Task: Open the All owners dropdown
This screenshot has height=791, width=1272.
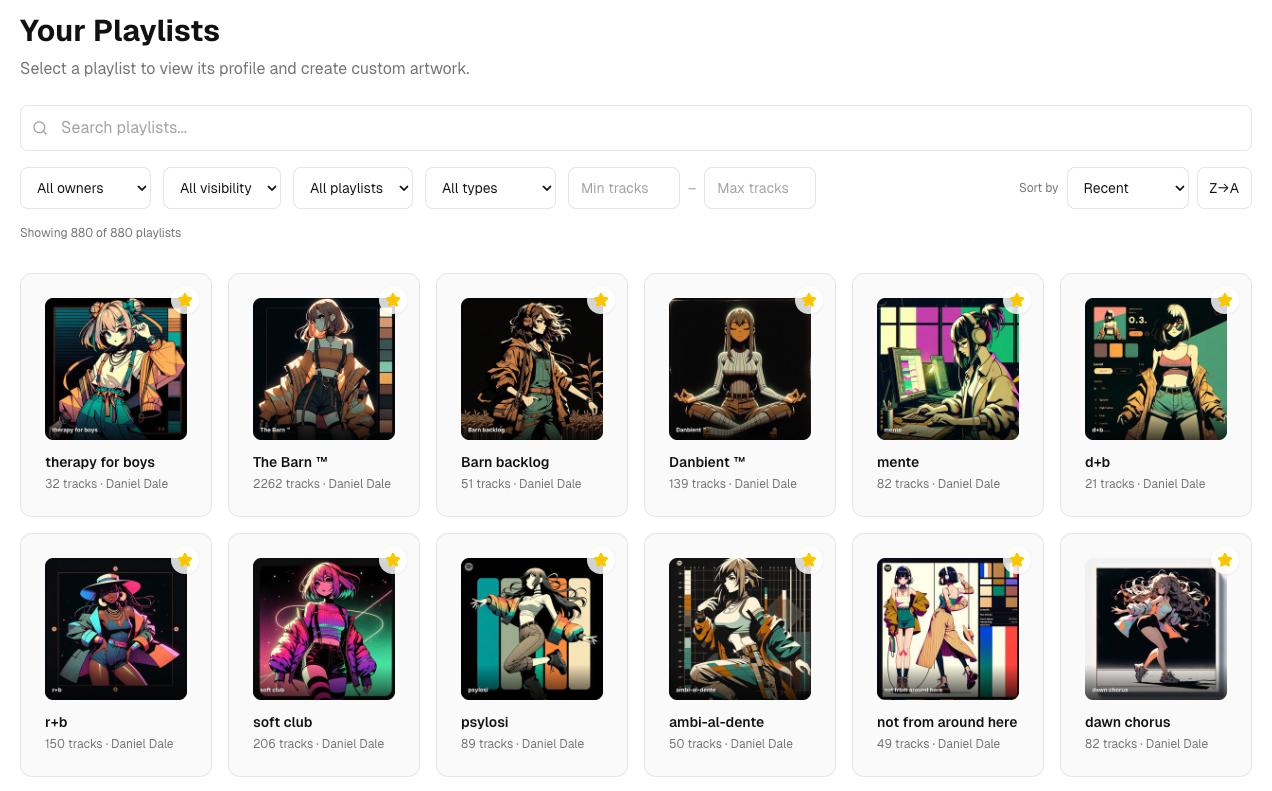Action: pos(85,188)
